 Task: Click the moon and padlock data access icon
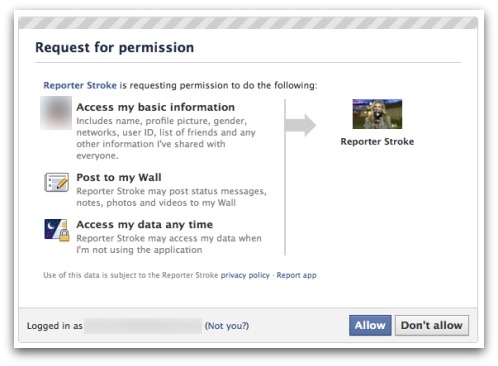tap(57, 230)
